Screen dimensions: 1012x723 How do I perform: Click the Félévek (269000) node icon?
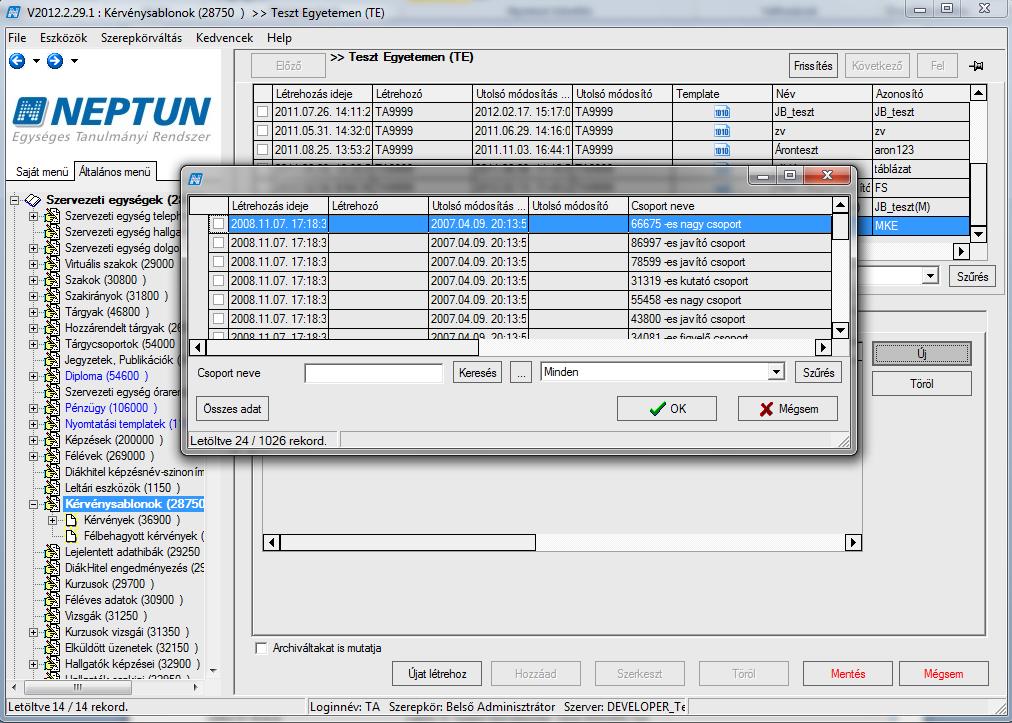pos(52,456)
